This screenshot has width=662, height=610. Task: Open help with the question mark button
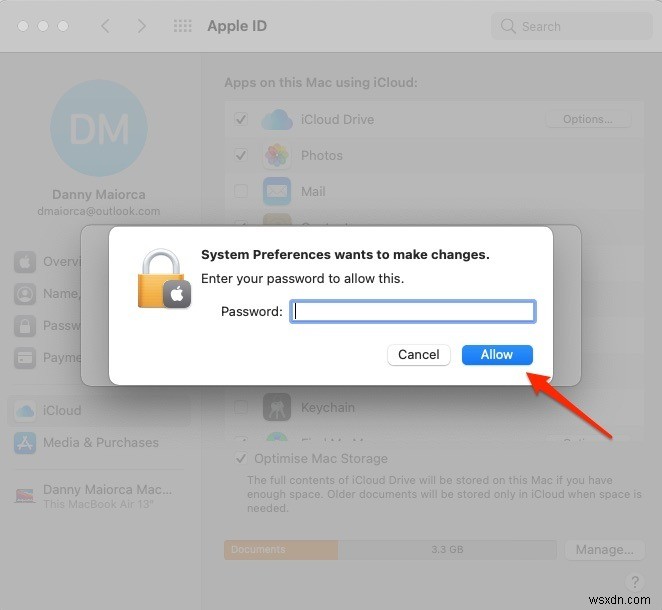(x=635, y=582)
